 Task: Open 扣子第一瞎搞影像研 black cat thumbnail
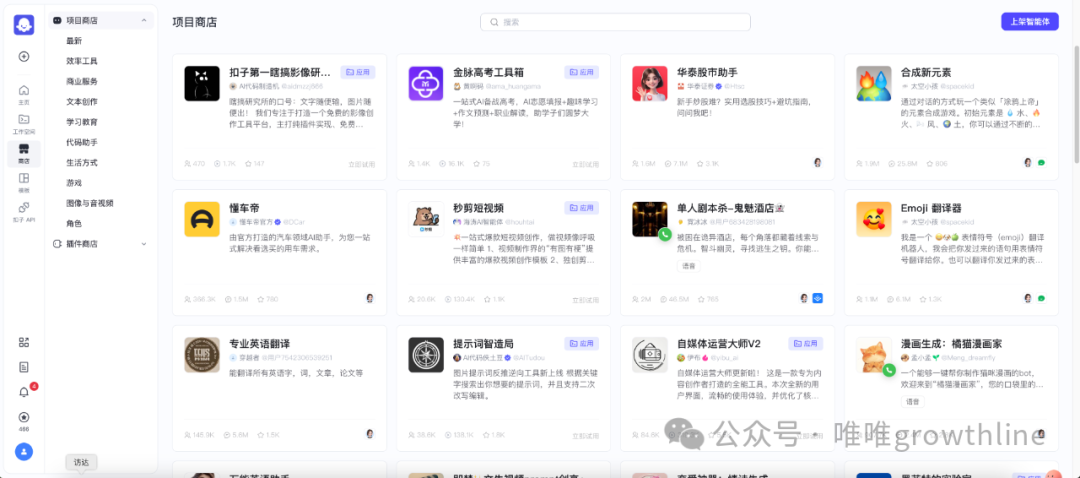202,83
